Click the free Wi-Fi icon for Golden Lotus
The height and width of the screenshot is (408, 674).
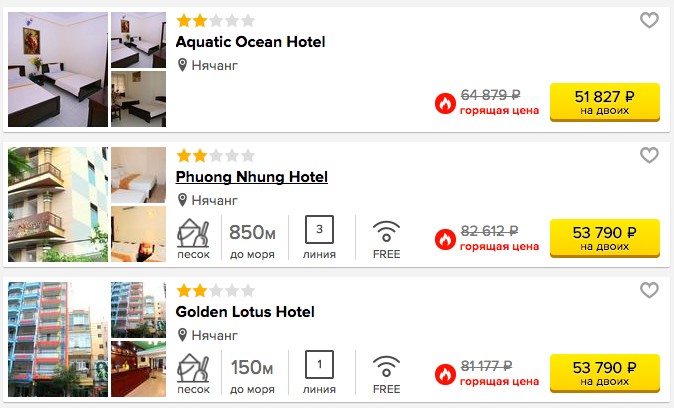point(386,366)
